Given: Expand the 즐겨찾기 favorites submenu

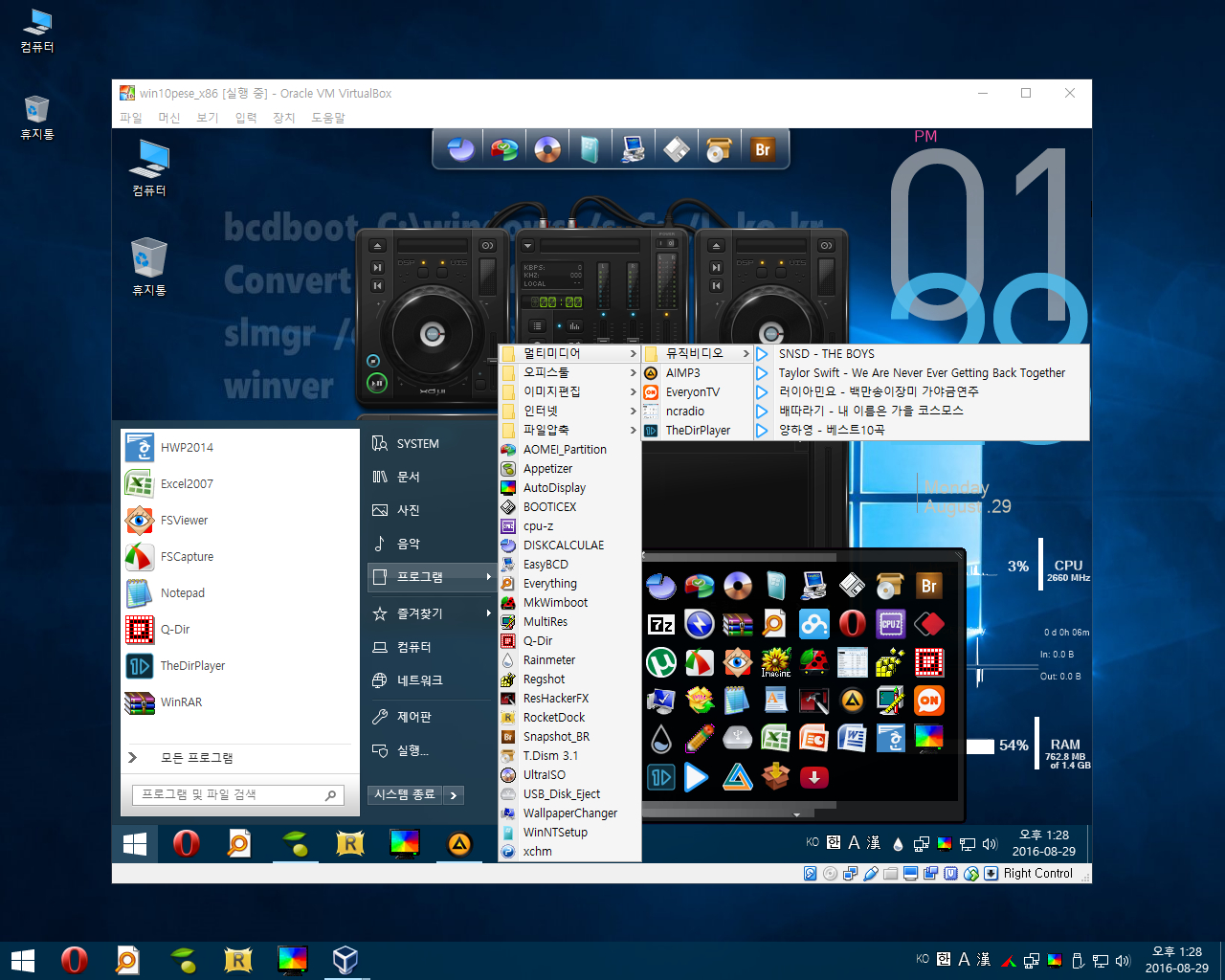Looking at the screenshot, I should click(432, 612).
